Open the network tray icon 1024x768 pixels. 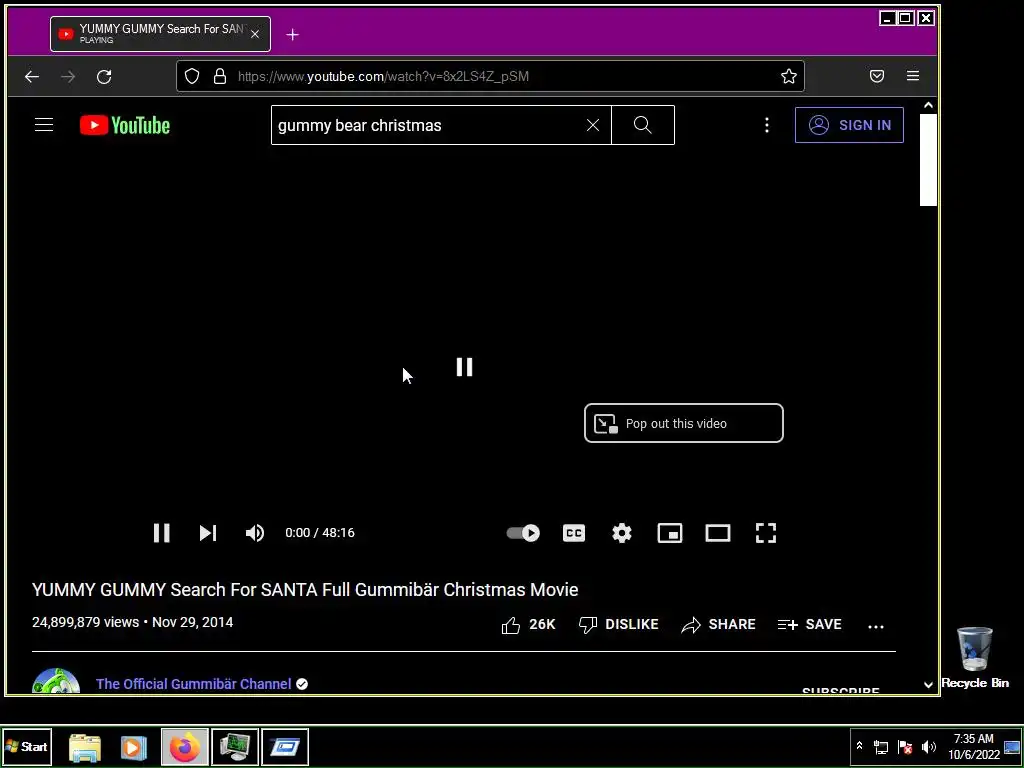click(x=881, y=746)
